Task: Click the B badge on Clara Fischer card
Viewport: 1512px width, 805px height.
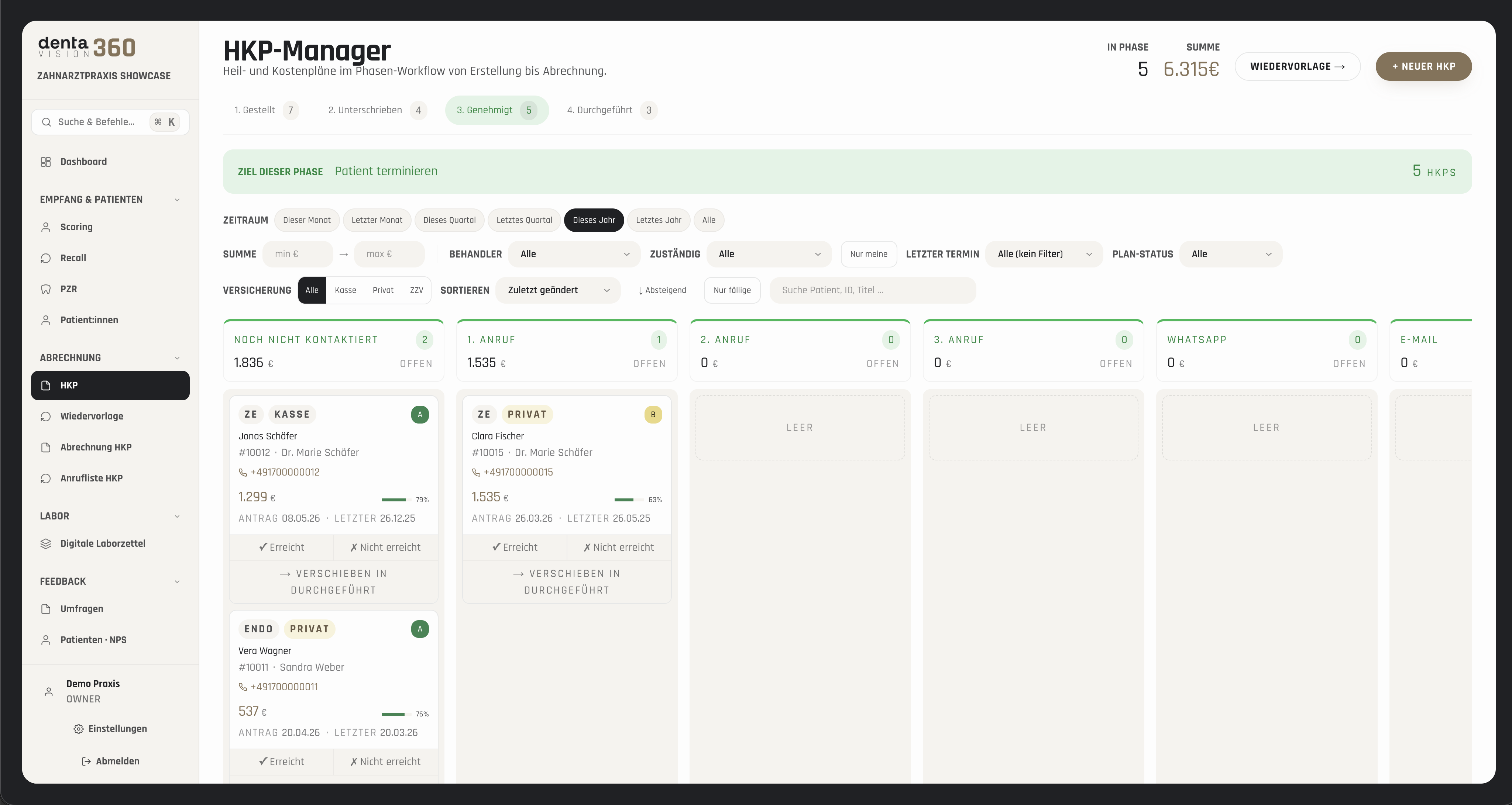Action: (x=653, y=415)
